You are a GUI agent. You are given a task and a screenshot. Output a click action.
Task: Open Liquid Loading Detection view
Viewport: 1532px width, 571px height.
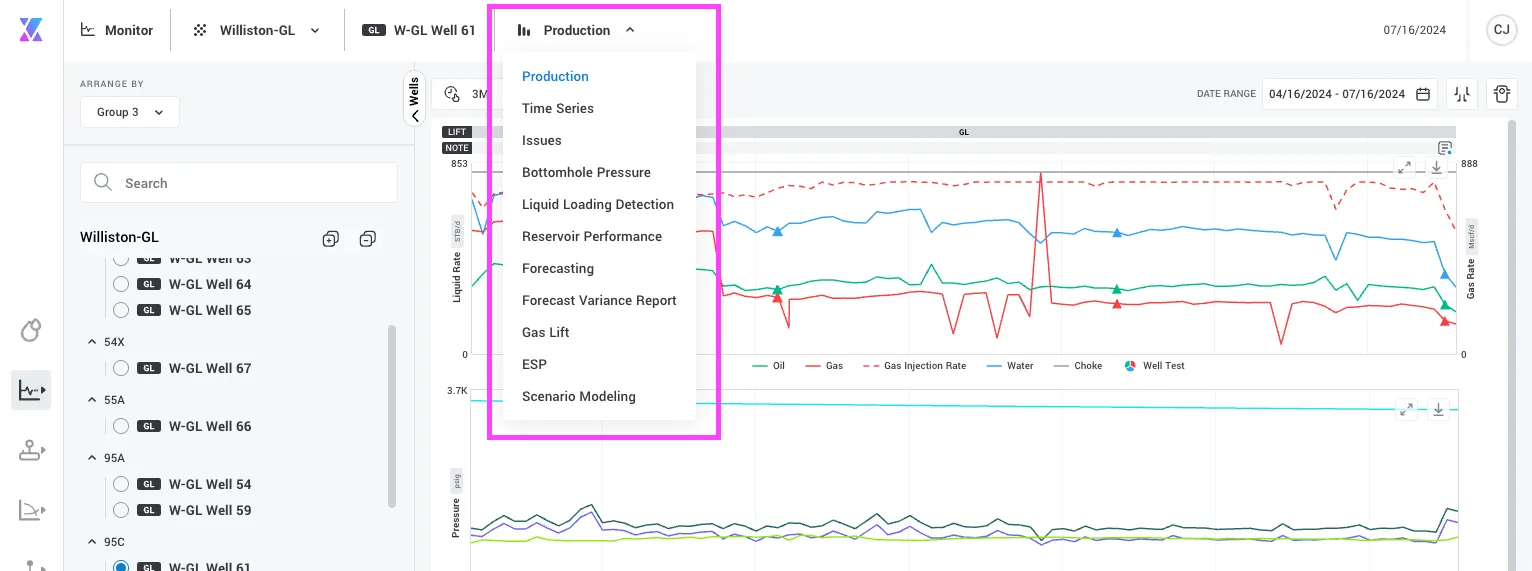tap(598, 204)
